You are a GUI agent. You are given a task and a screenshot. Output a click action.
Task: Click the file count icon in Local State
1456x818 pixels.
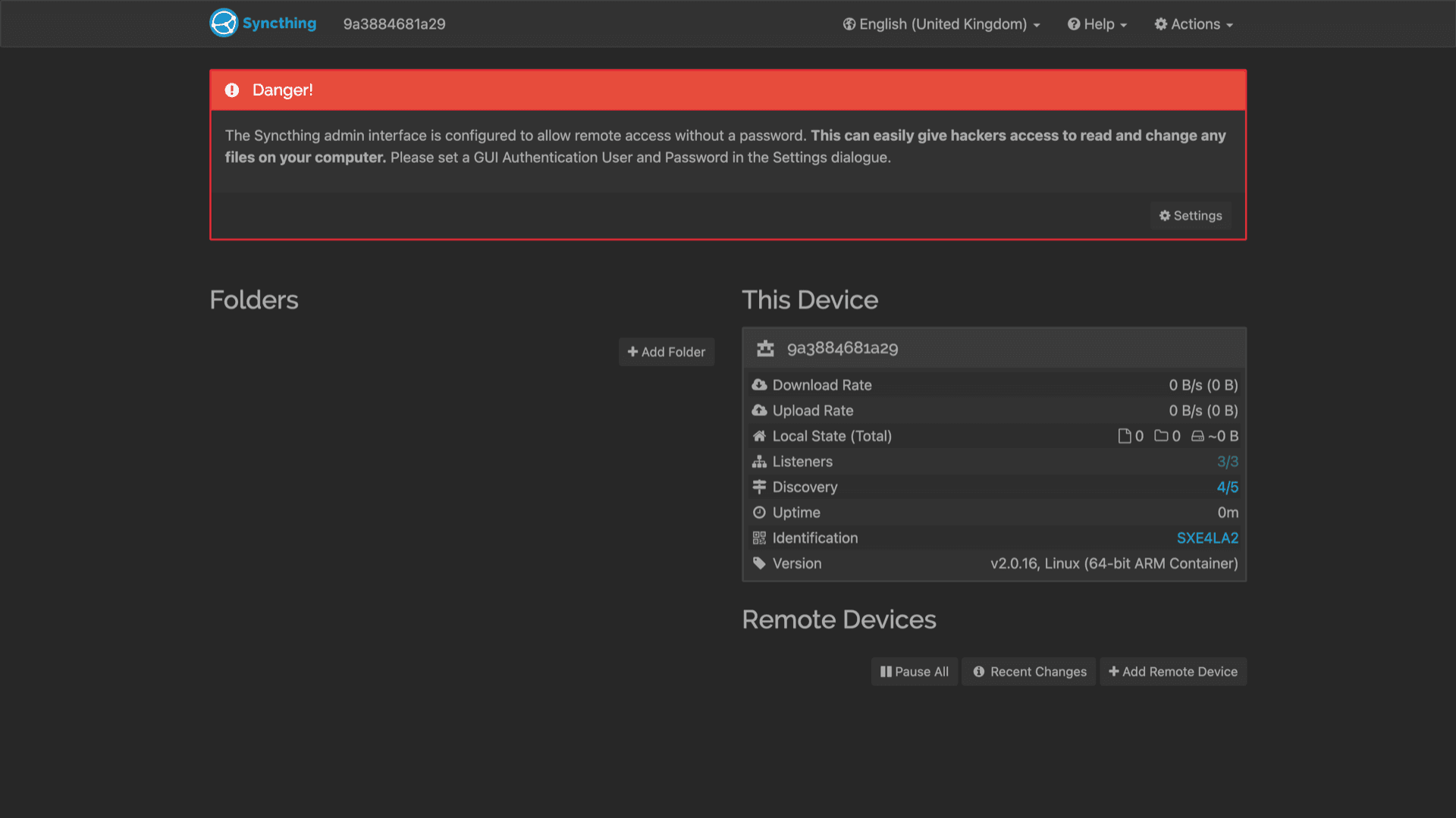click(x=1125, y=436)
